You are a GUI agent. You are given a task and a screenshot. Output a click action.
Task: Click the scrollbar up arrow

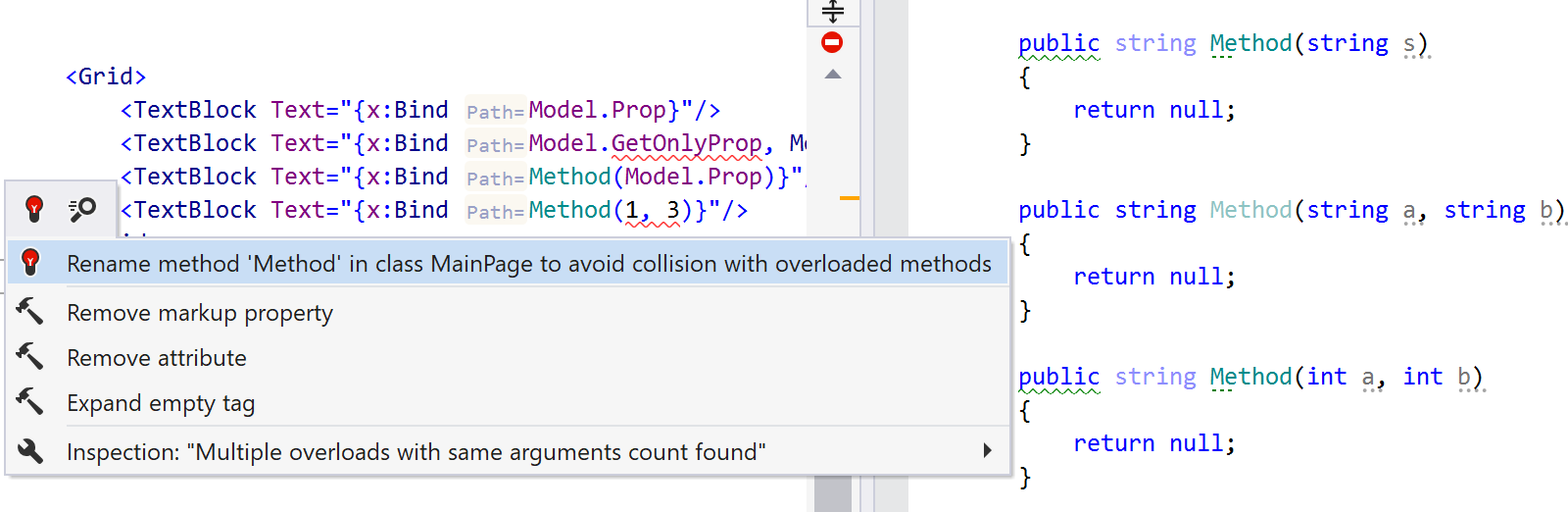click(x=833, y=75)
